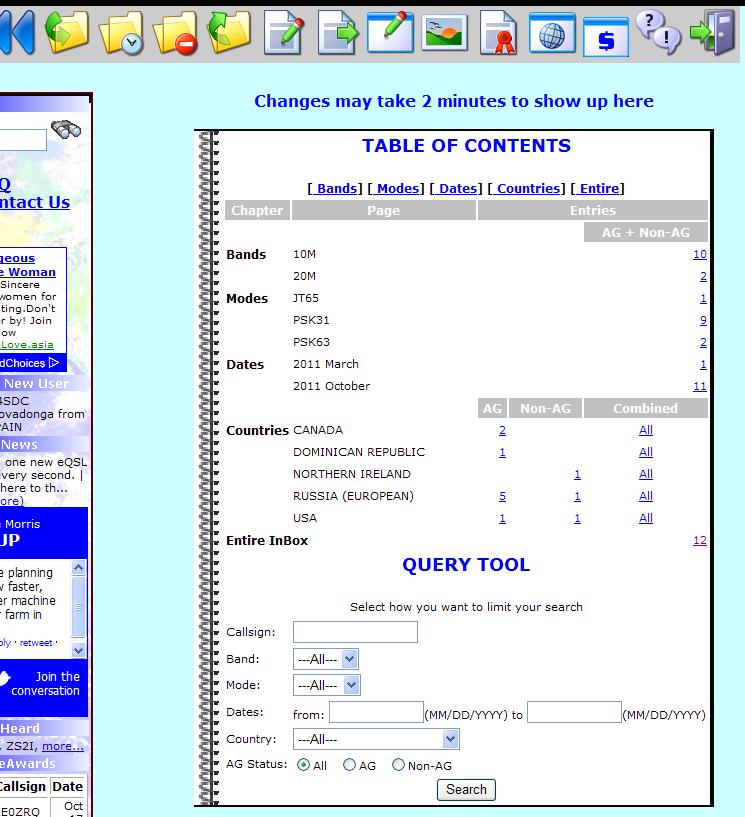Image resolution: width=745 pixels, height=817 pixels.
Task: Jump to the Bands section link
Action: [x=337, y=188]
